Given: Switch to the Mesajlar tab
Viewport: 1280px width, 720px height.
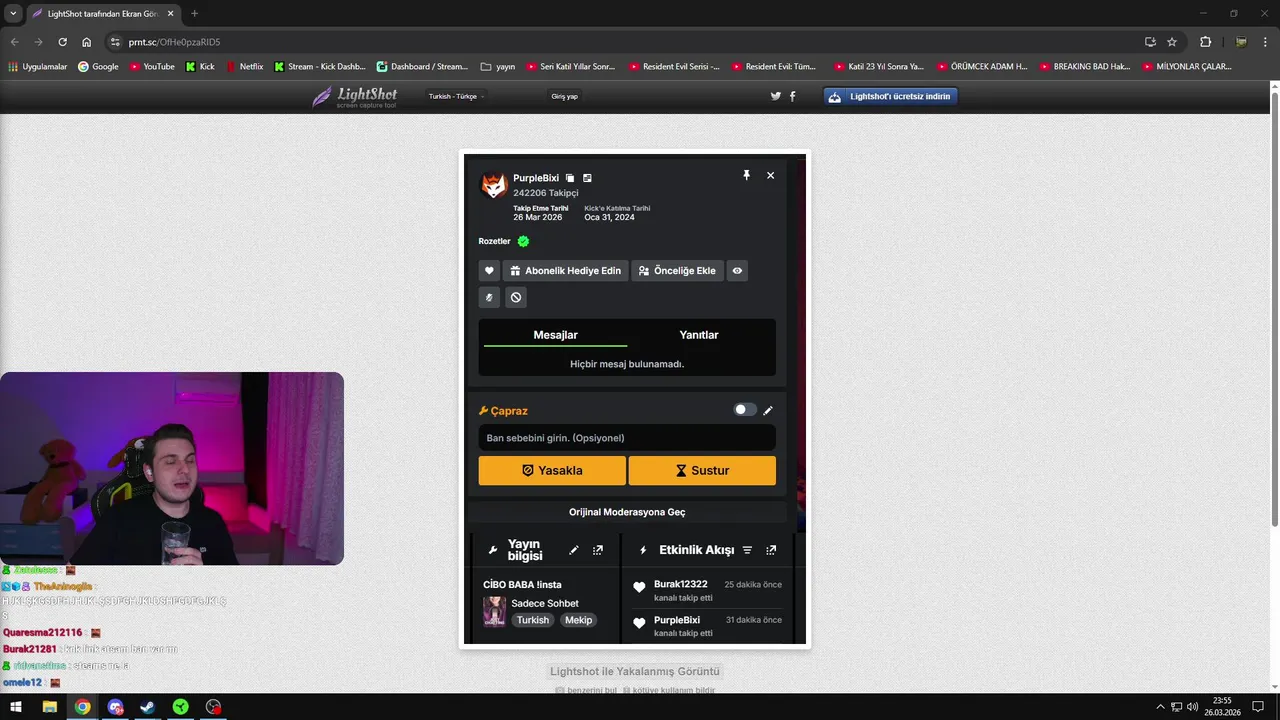Looking at the screenshot, I should pyautogui.click(x=555, y=335).
